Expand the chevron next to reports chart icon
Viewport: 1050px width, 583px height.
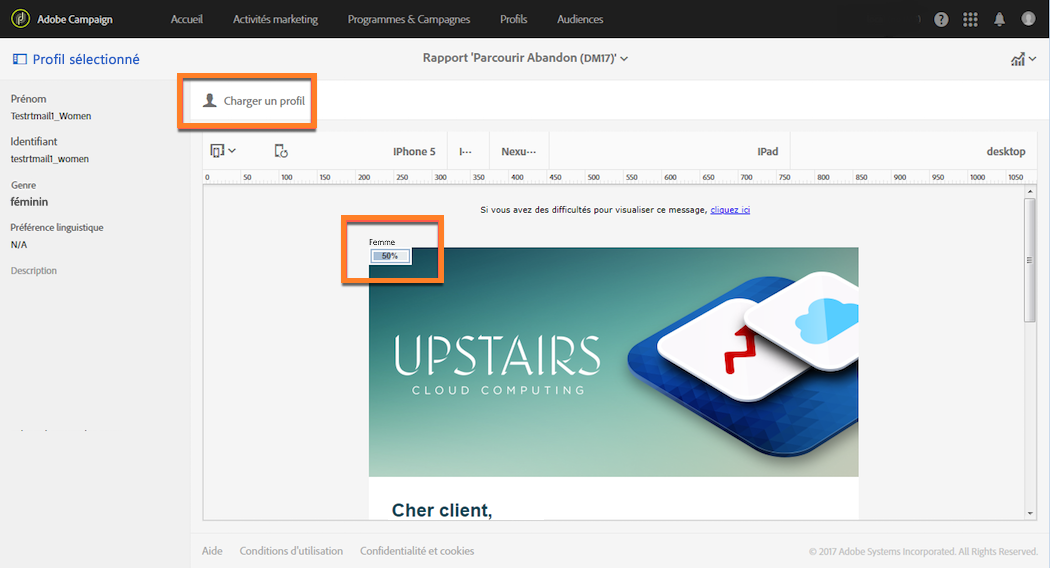[1033, 59]
